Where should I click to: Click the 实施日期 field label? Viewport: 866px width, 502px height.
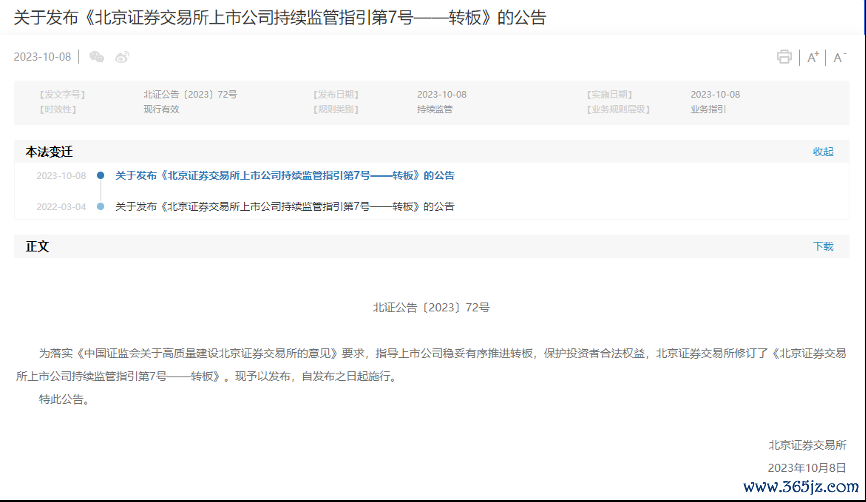[x=609, y=94]
